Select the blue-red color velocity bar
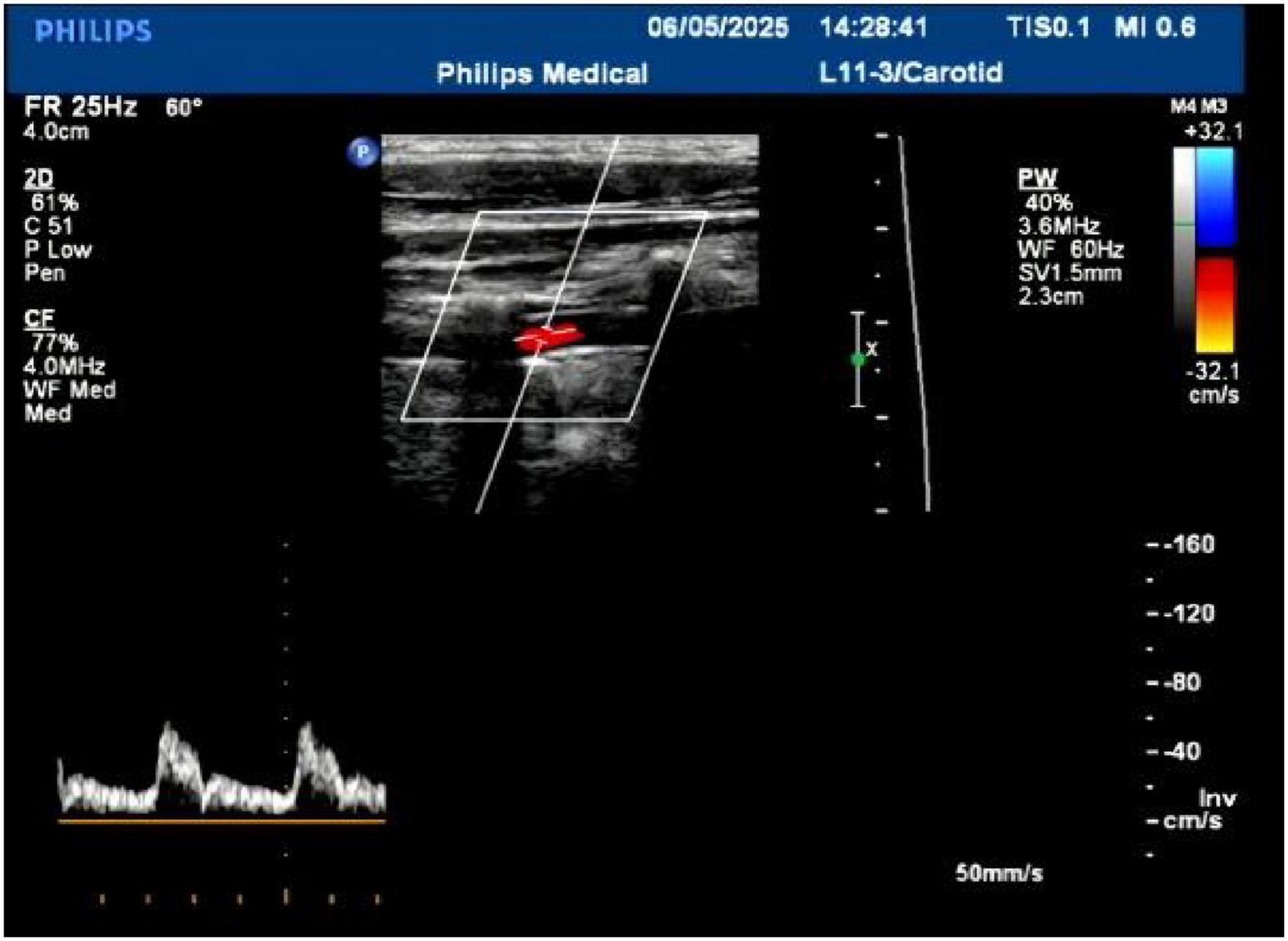This screenshot has width=1288, height=941. (x=1215, y=250)
